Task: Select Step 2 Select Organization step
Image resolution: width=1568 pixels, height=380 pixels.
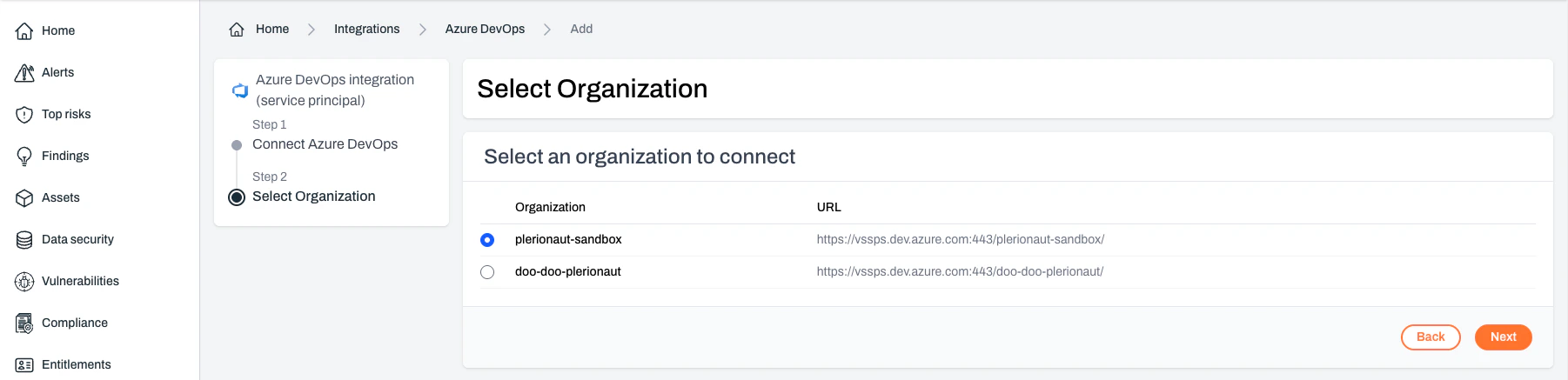Action: point(313,197)
